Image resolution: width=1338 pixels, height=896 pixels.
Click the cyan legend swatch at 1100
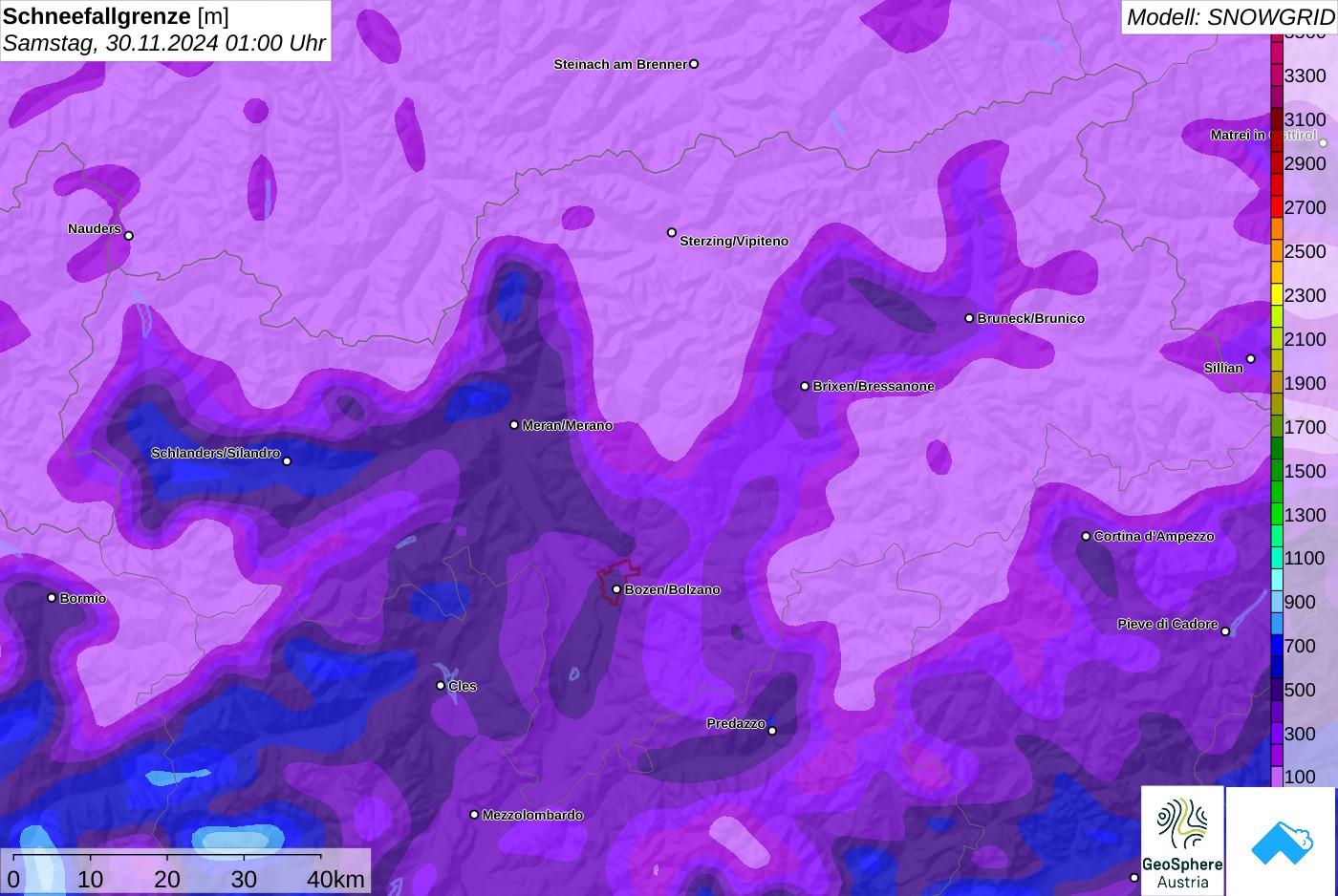[x=1277, y=558]
